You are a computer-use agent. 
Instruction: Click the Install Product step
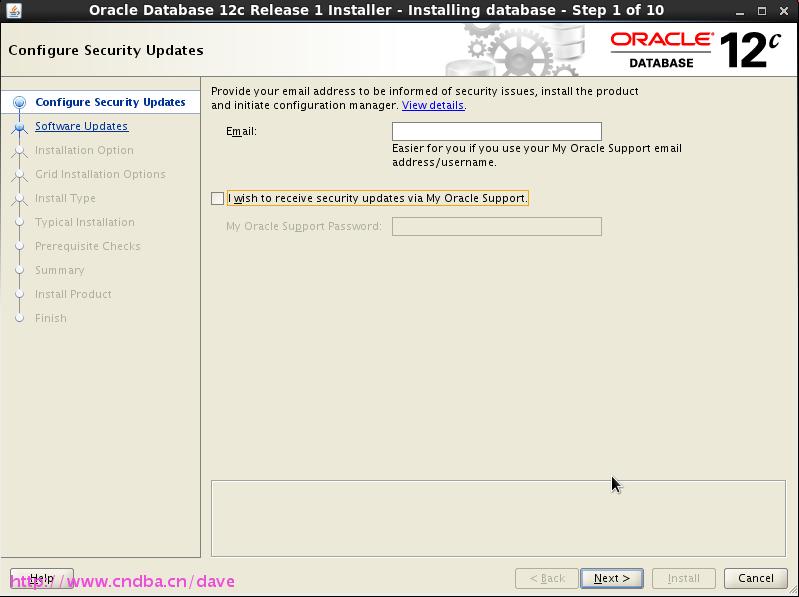73,294
